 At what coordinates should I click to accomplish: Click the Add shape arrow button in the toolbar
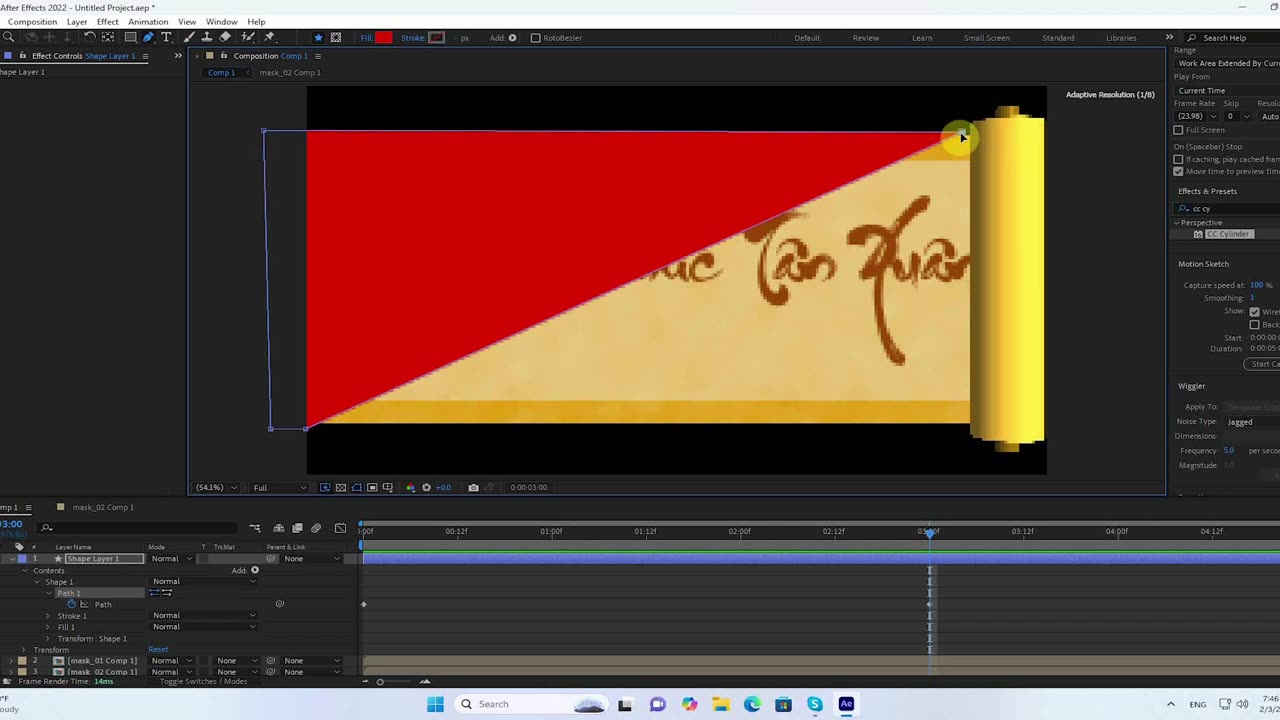(513, 38)
